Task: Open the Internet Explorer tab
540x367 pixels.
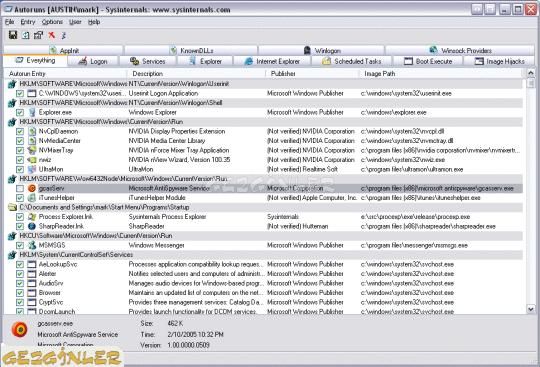Action: tap(272, 61)
